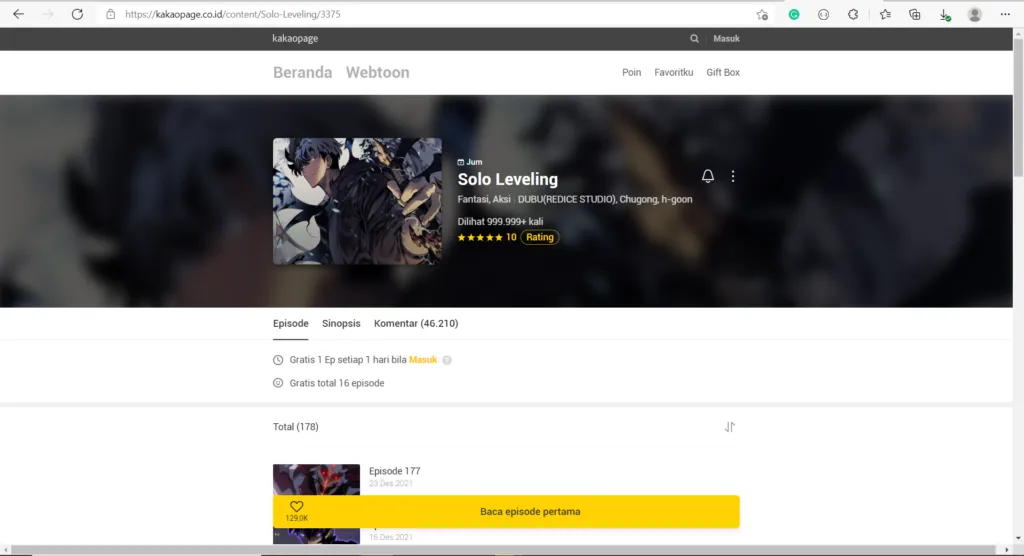Click the Solo Leveling title text
Image resolution: width=1024 pixels, height=556 pixels.
tap(507, 179)
